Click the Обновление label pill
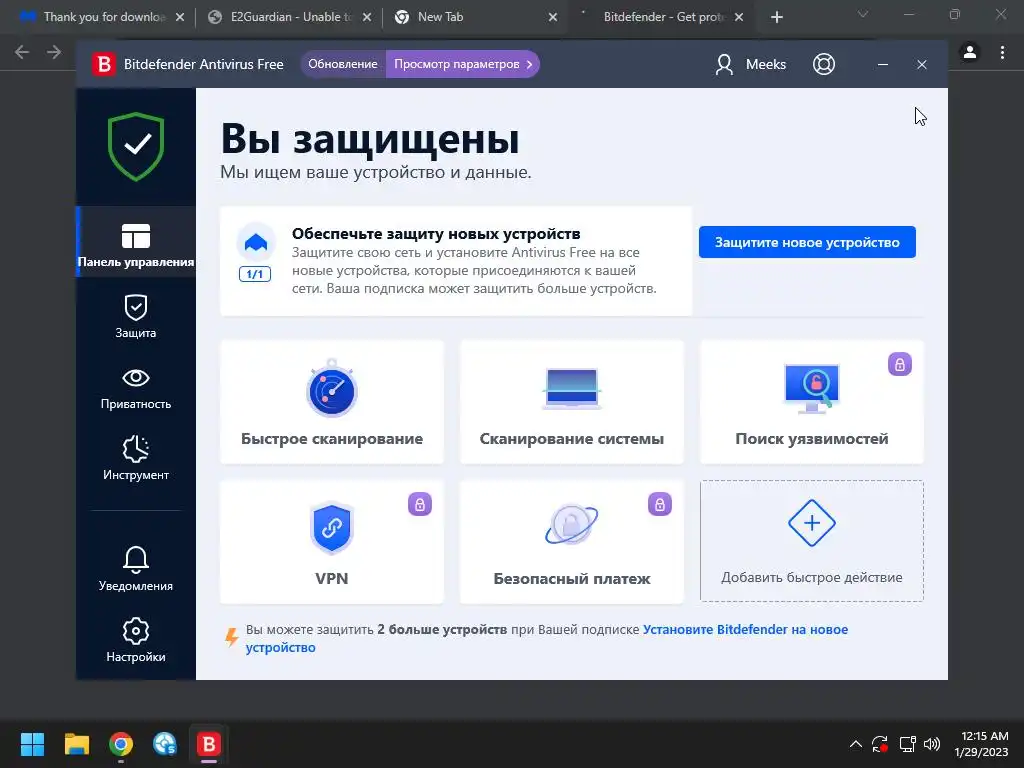The height and width of the screenshot is (768, 1024). click(343, 64)
